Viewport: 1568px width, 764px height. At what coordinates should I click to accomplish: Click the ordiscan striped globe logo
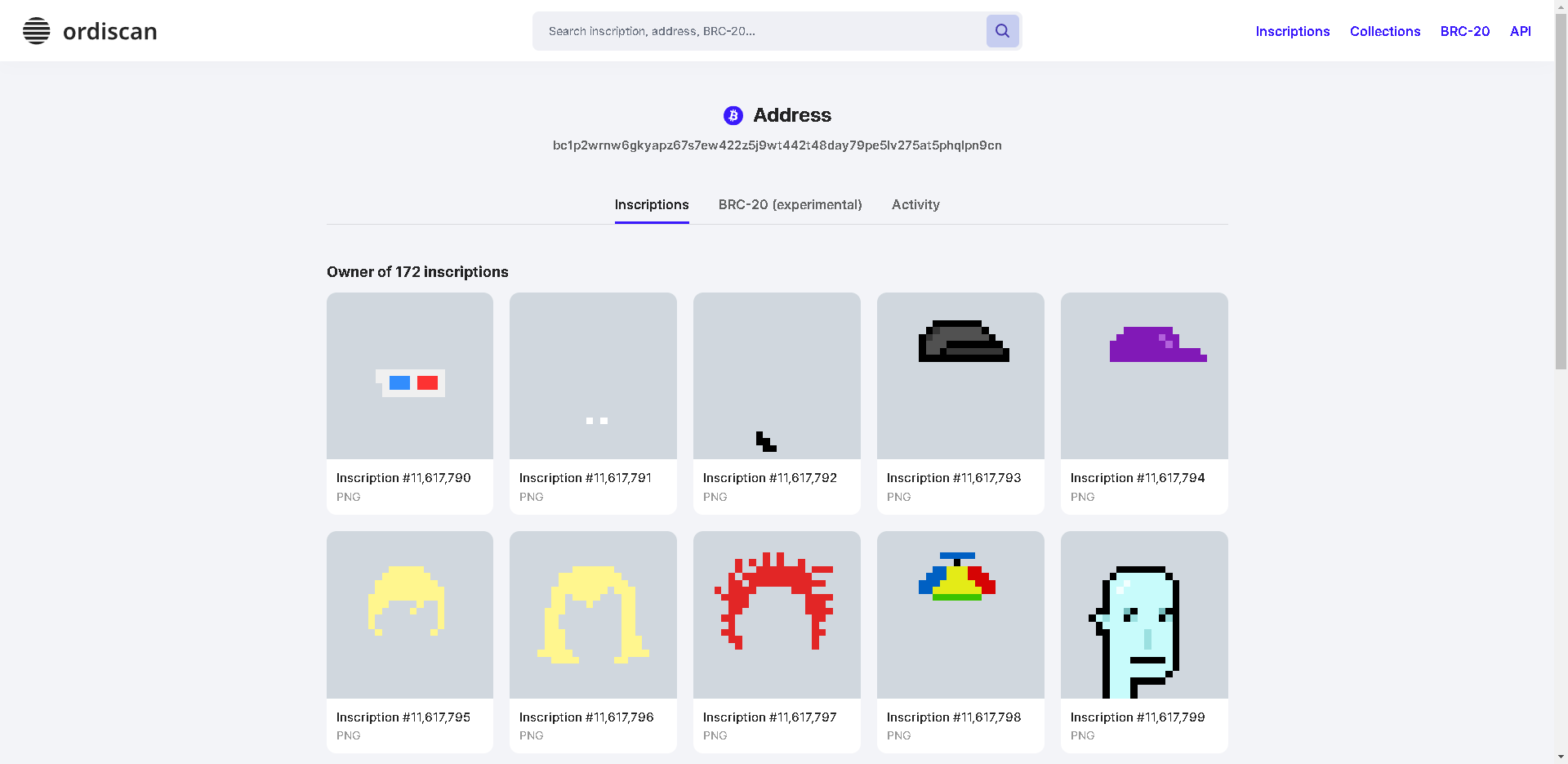point(37,31)
